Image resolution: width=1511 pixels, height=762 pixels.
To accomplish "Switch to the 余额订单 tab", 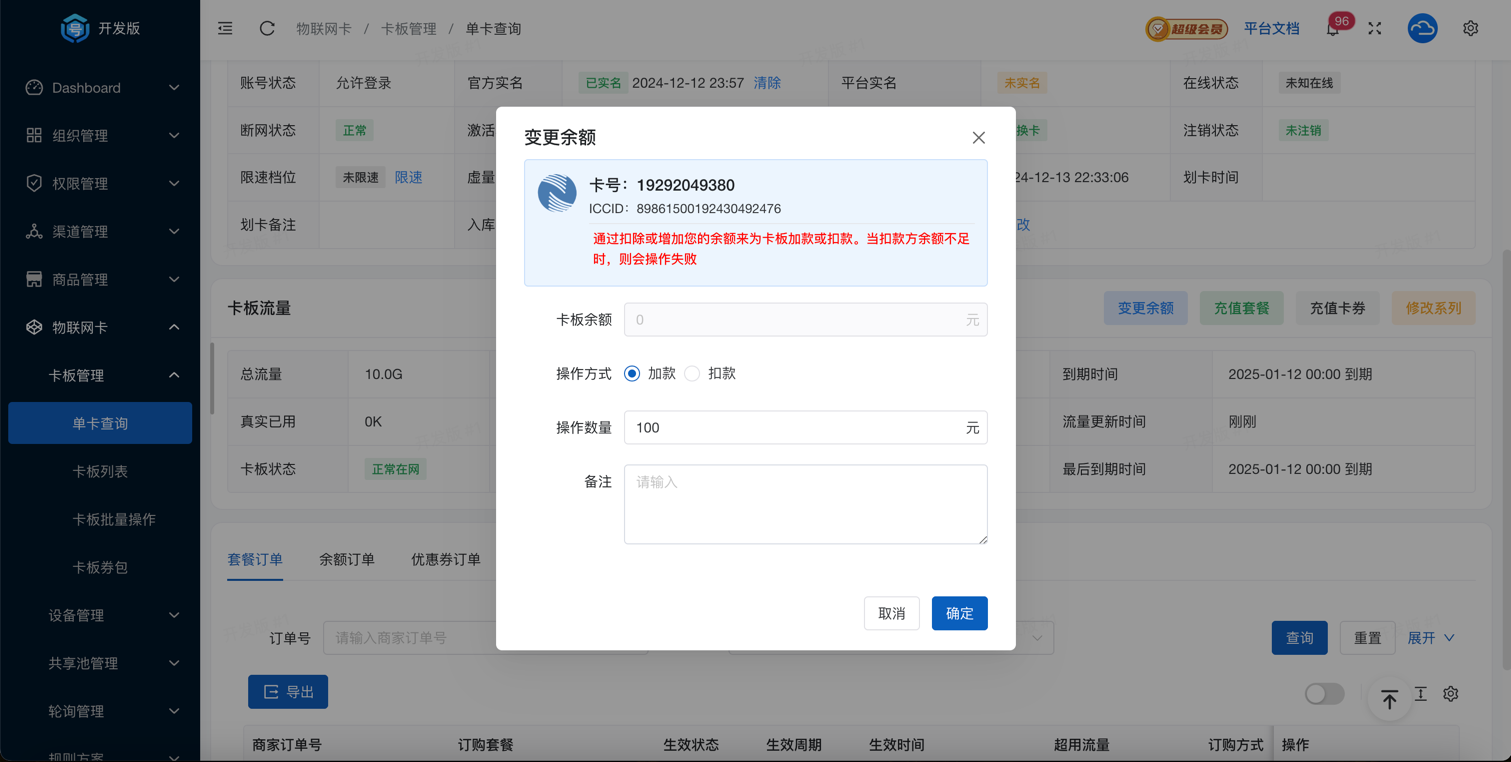I will tap(347, 560).
